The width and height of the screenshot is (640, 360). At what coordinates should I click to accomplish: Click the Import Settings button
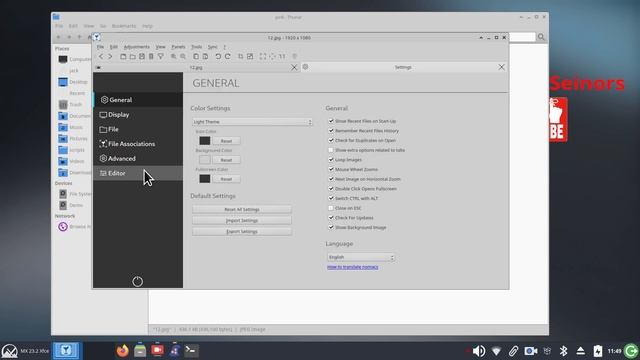click(242, 220)
